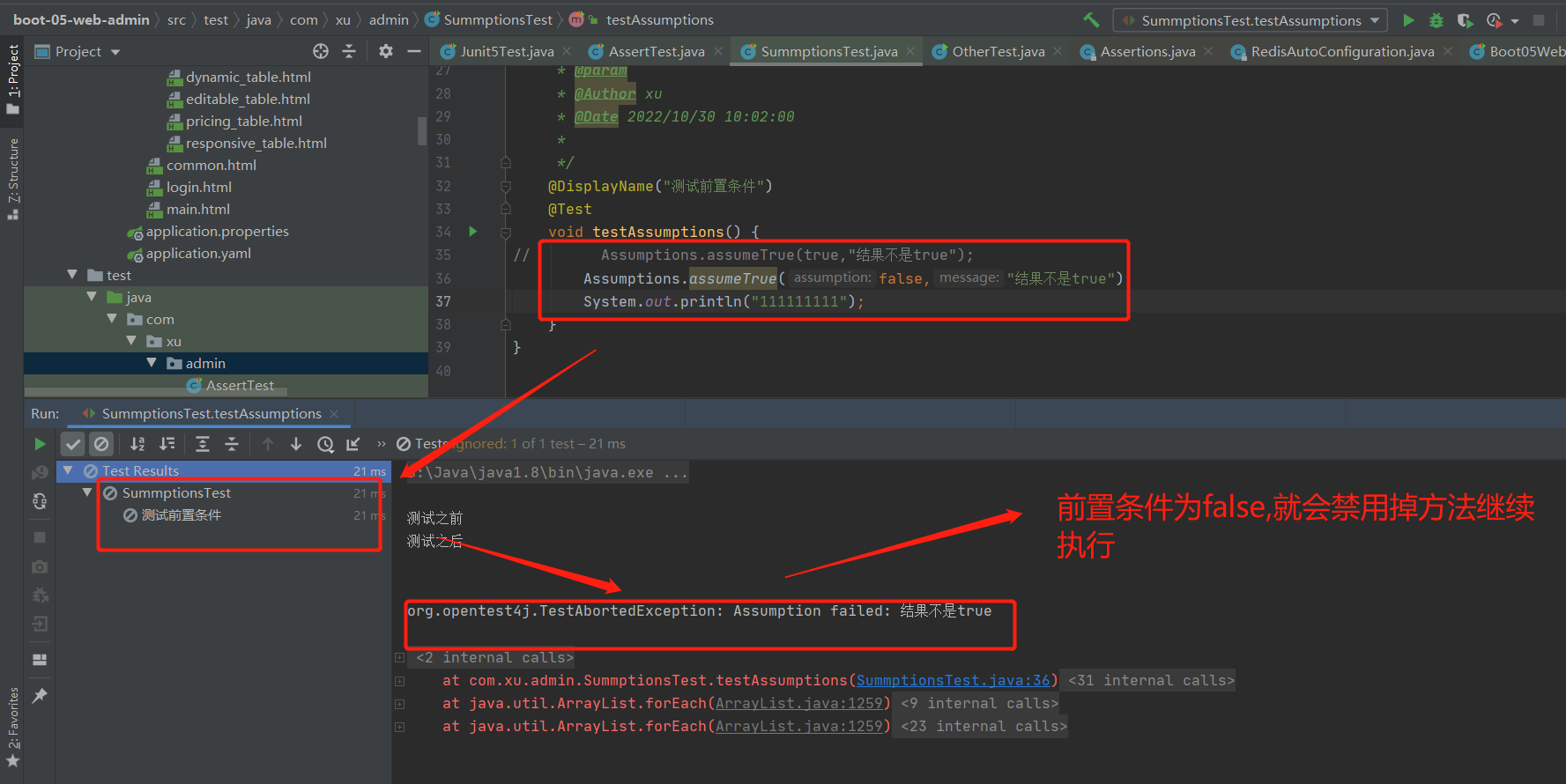Collapse the xu package in Project tree
The image size is (1566, 784).
tap(131, 341)
